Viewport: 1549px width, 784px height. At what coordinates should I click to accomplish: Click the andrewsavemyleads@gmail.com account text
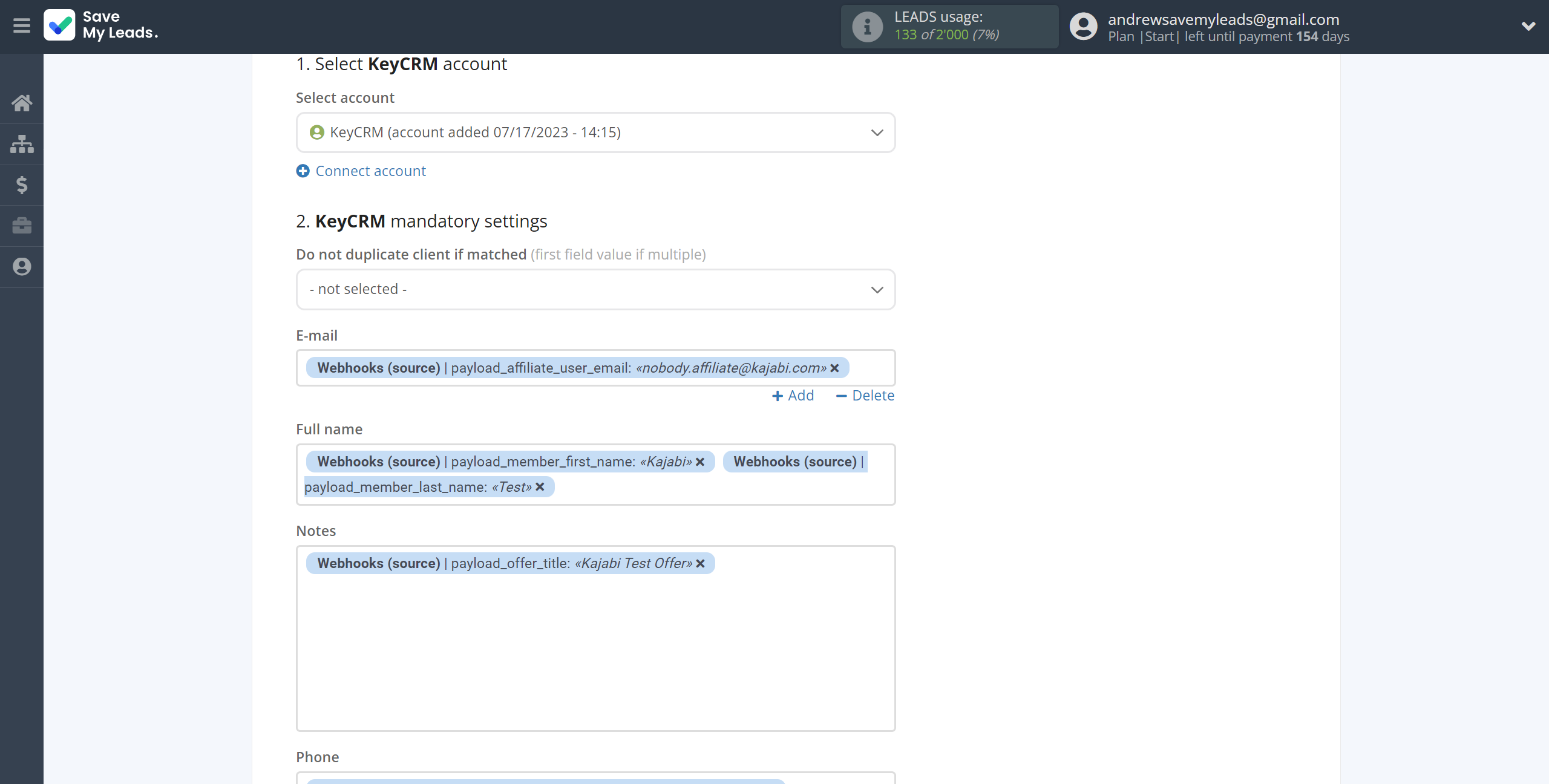[1223, 19]
